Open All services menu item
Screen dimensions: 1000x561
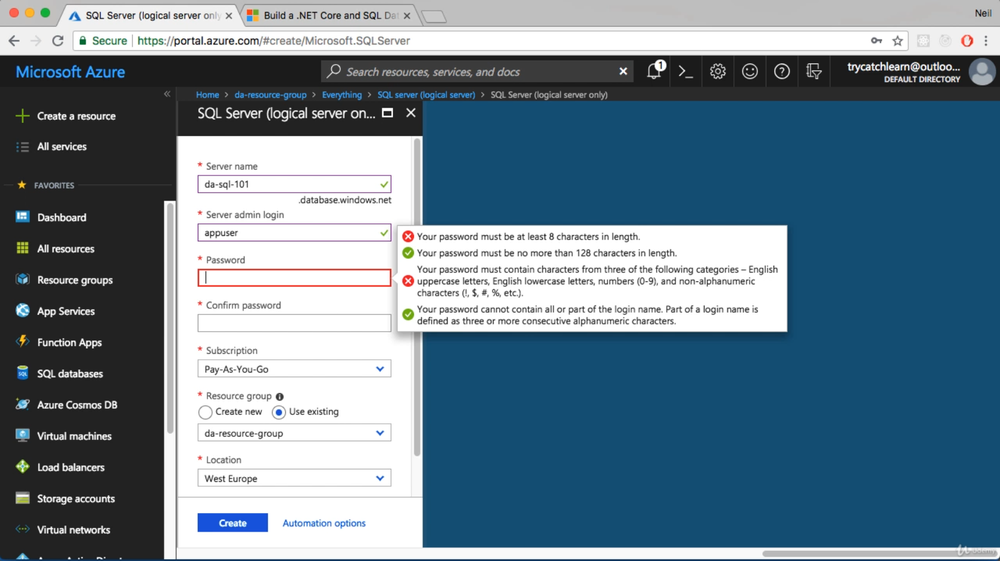(x=61, y=147)
